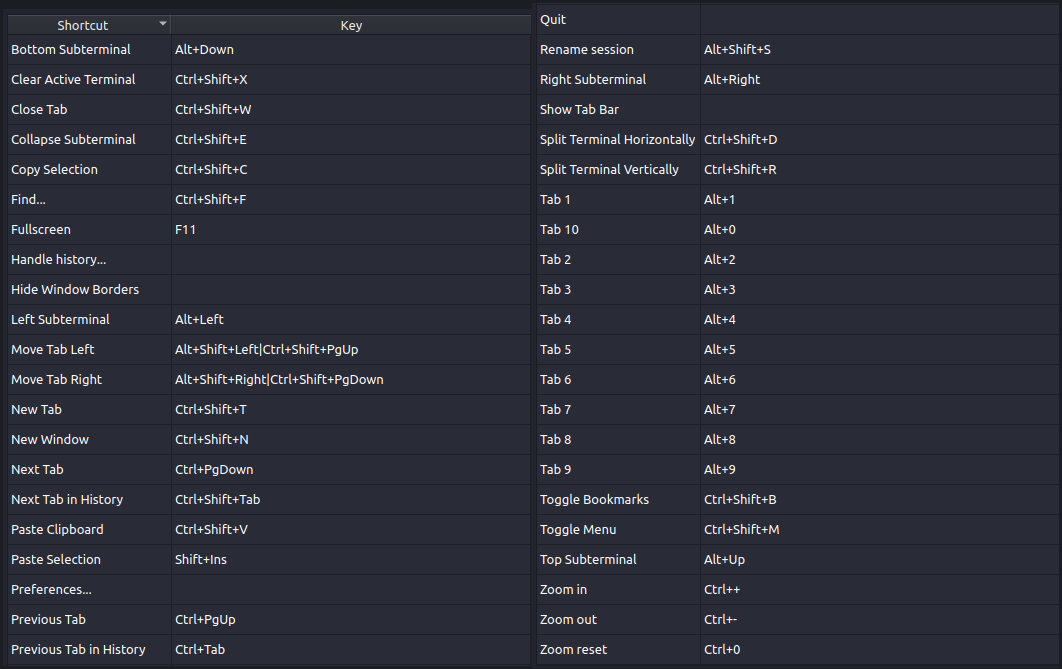This screenshot has height=669, width=1062.
Task: Select the Paste Selection row
Action: coord(269,559)
